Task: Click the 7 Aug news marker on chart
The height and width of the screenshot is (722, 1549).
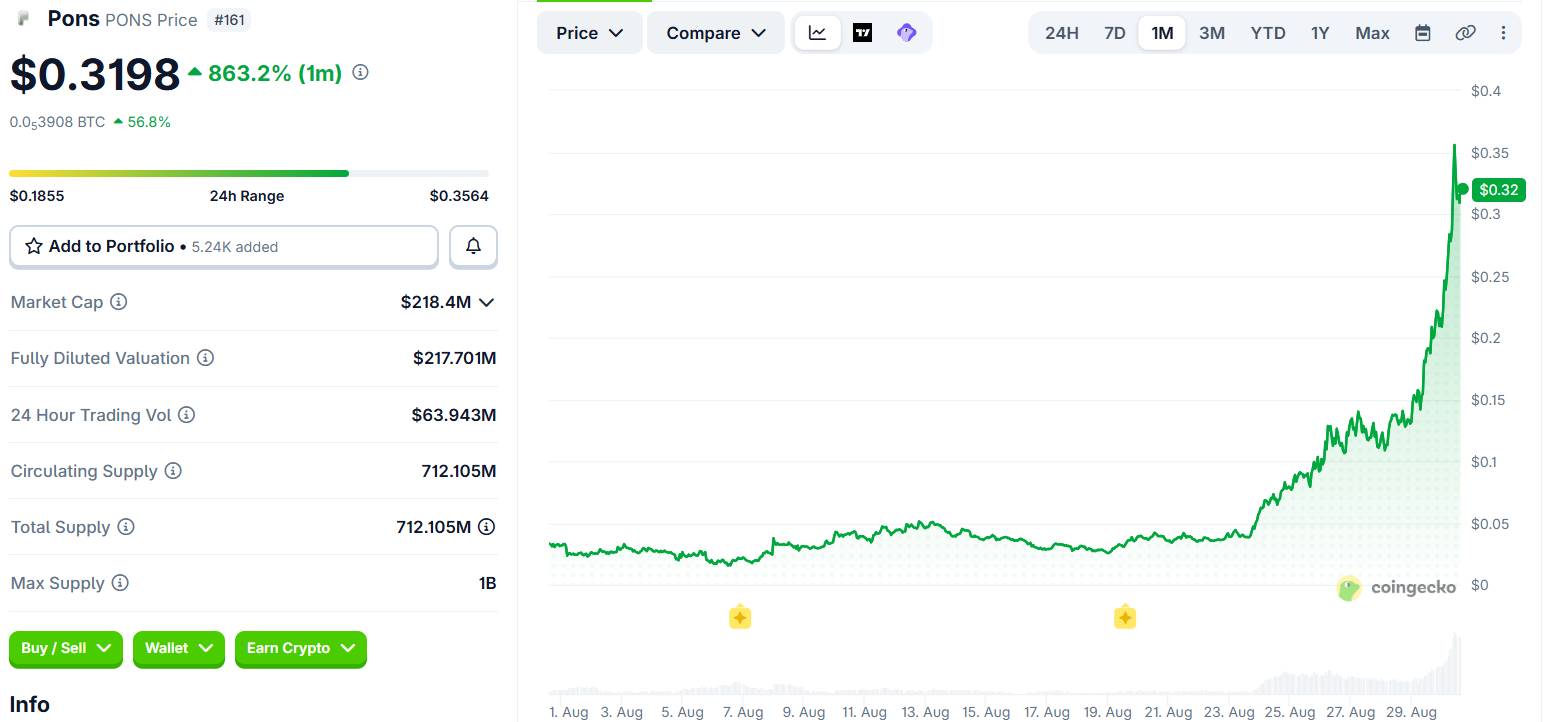Action: coord(739,617)
